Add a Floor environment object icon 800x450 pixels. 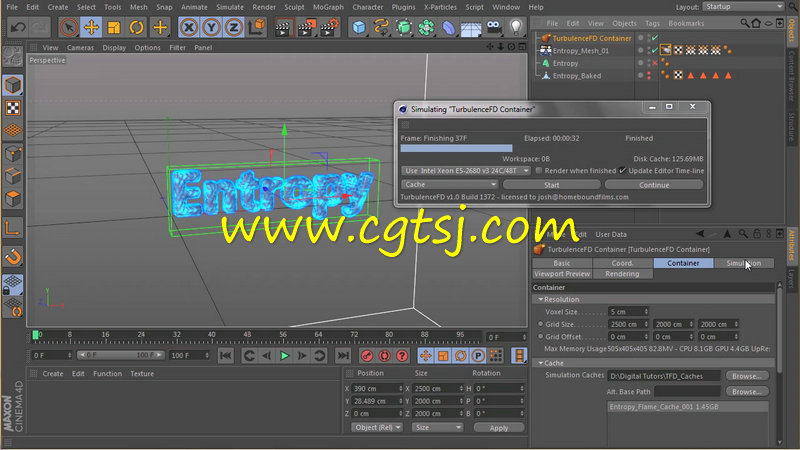point(471,28)
